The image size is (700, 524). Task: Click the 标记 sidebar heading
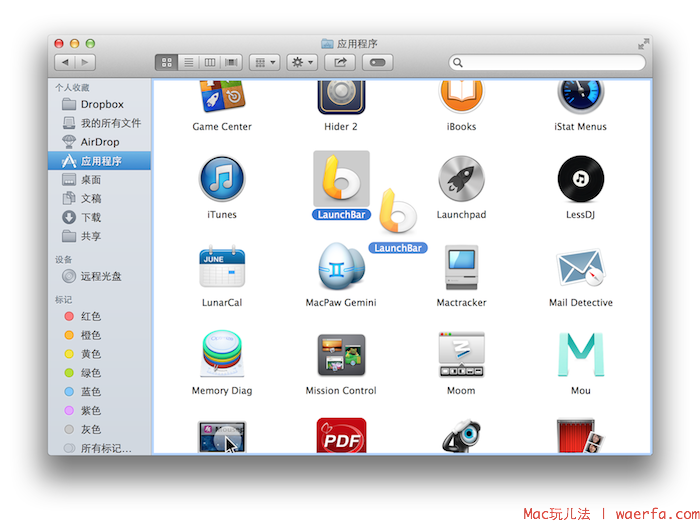pyautogui.click(x=63, y=299)
